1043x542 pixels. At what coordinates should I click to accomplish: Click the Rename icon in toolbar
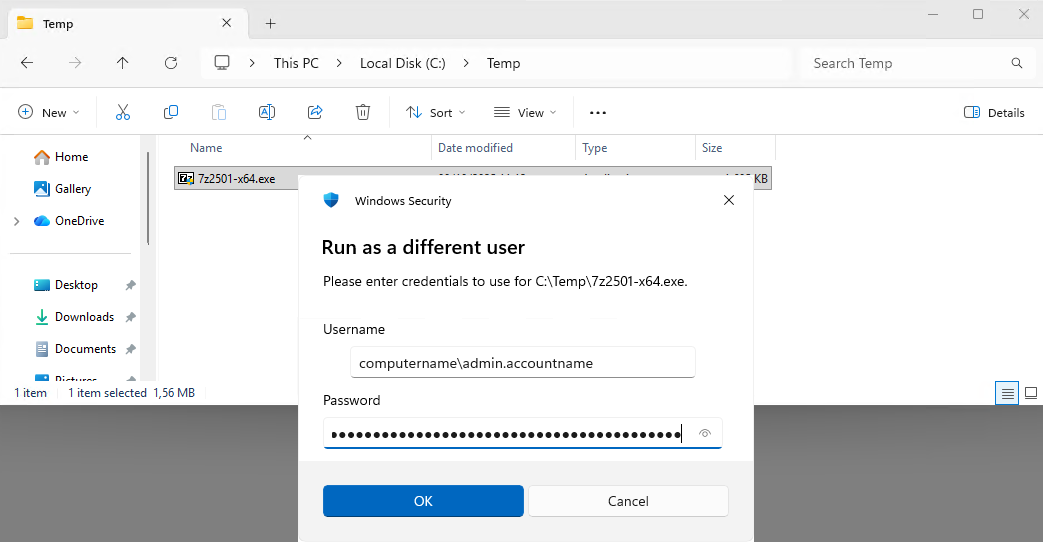point(267,112)
